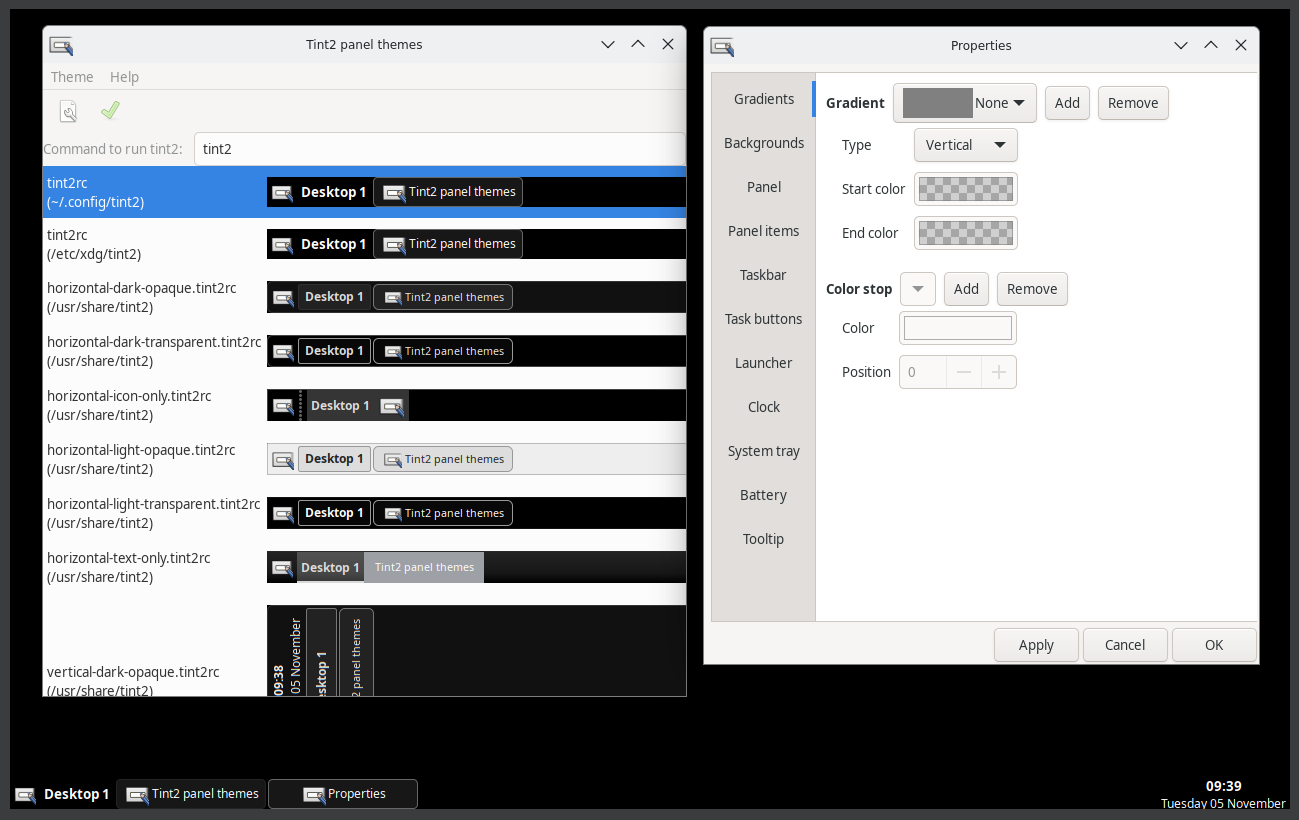Click the Properties window title icon
The width and height of the screenshot is (1299, 820).
click(722, 46)
